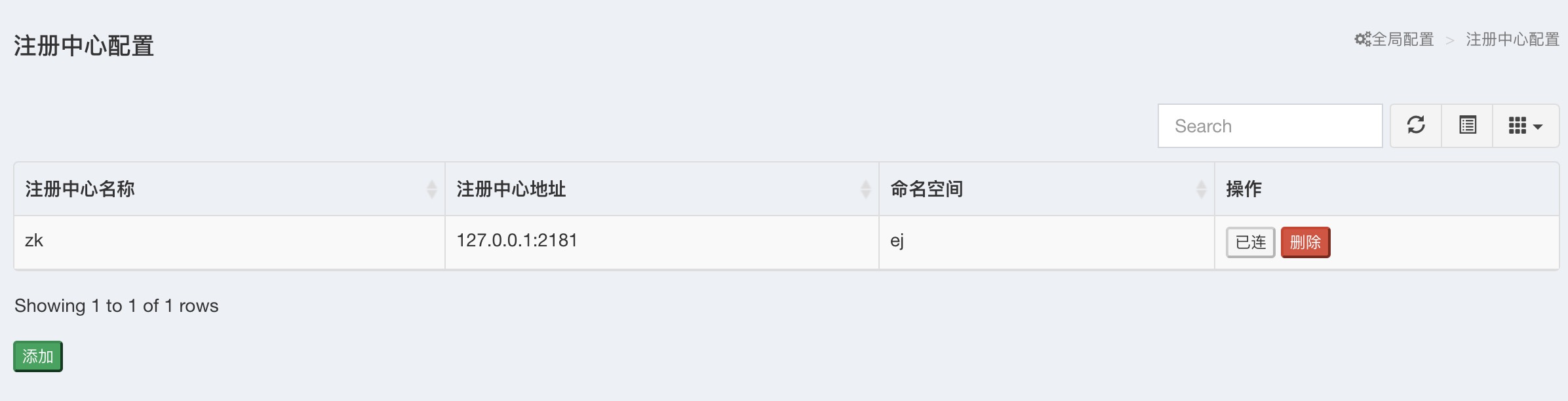Select the 注册中心配置 breadcrumb item

click(x=1512, y=39)
